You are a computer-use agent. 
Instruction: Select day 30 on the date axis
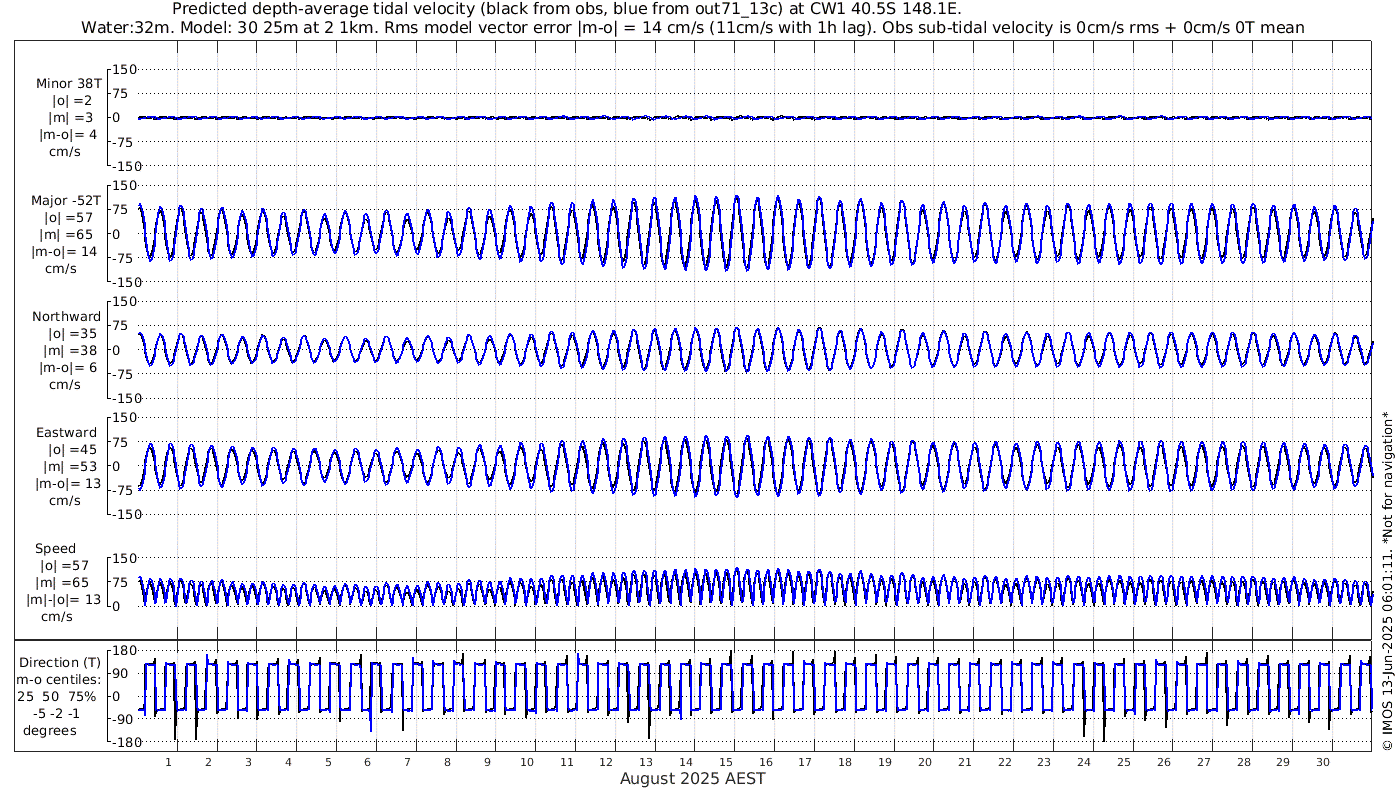(1323, 762)
